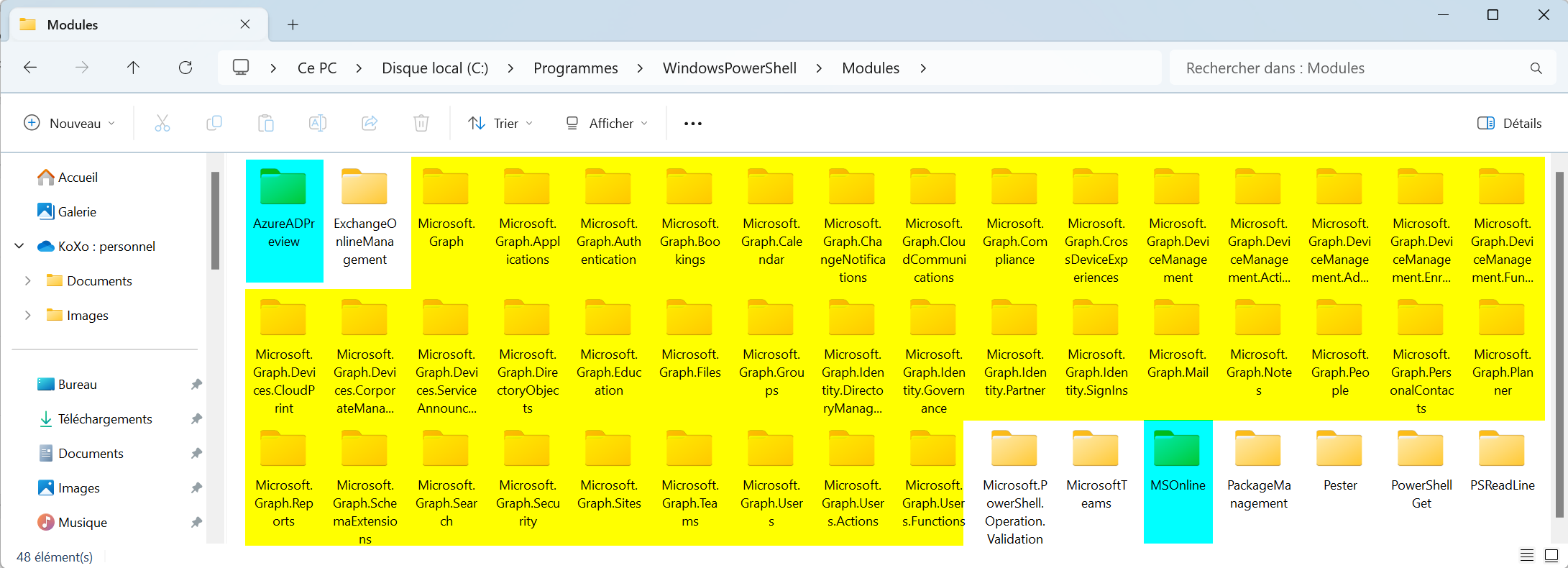Click the search magnifier icon
The height and width of the screenshot is (568, 1568).
pos(1536,68)
